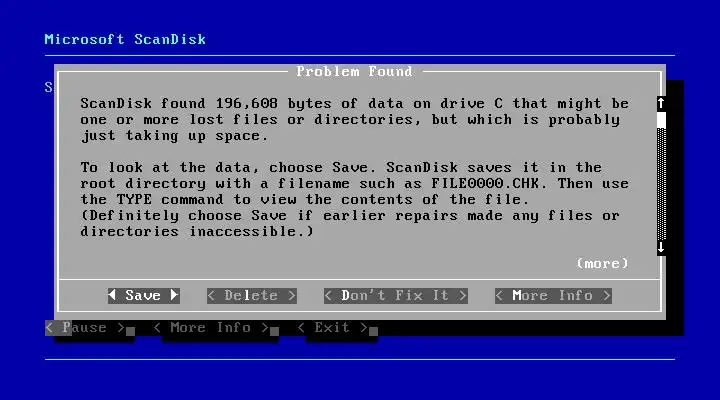Viewport: 720px width, 400px height.
Task: Click More Info in the background ScanDisk window
Action: (x=211, y=328)
